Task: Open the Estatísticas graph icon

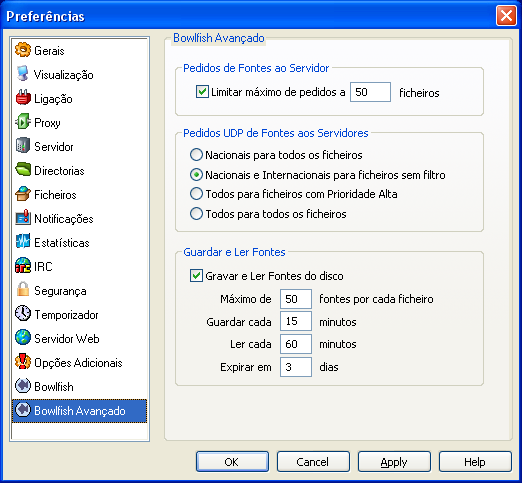Action: (23, 242)
